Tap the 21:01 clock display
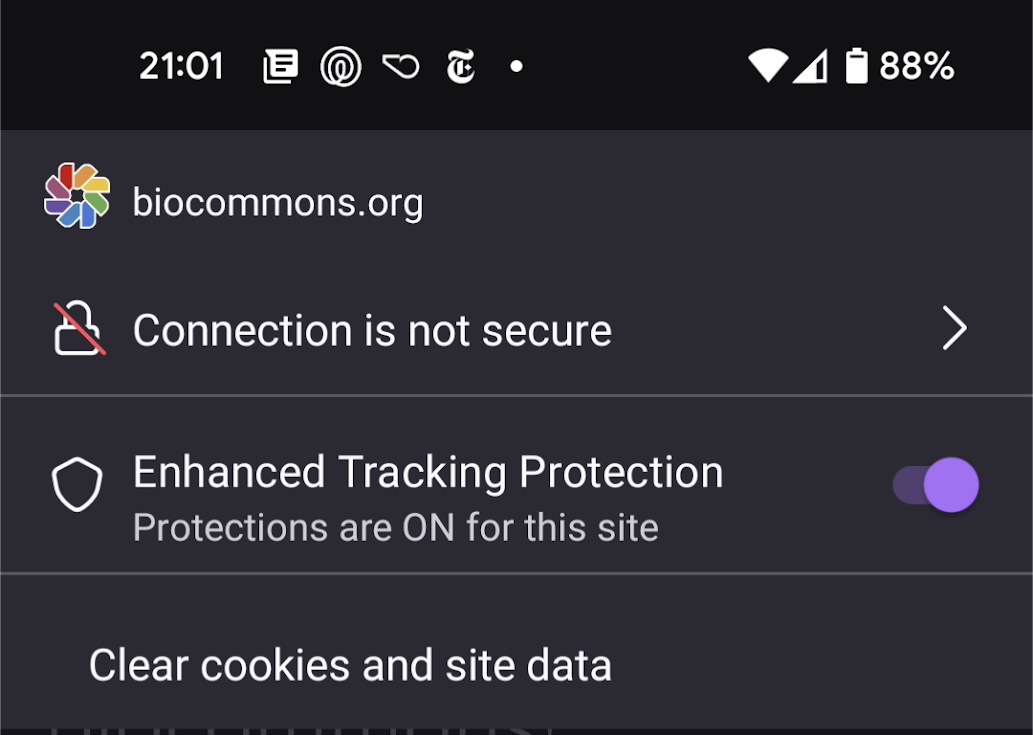Screen dimensions: 1033x735 (x=183, y=65)
